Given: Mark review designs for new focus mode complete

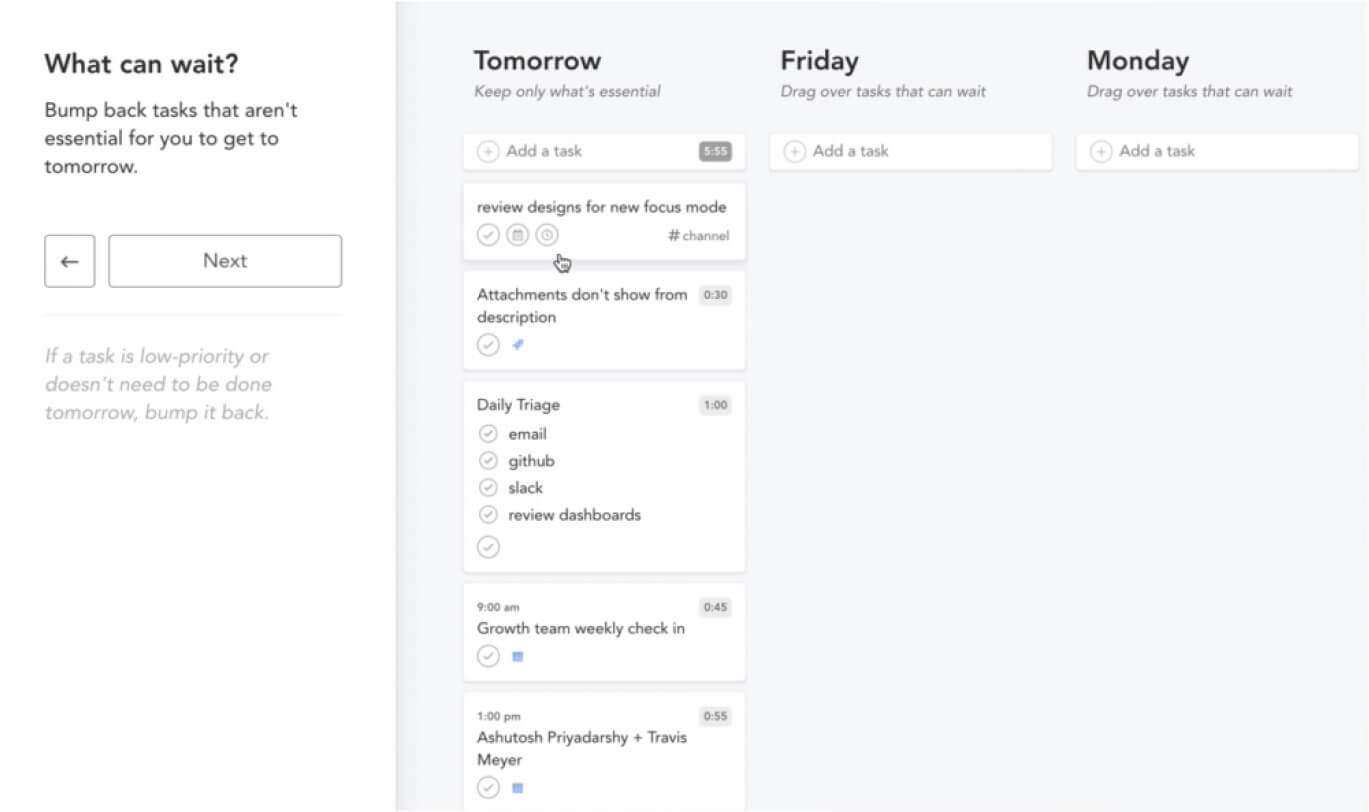Looking at the screenshot, I should 488,235.
